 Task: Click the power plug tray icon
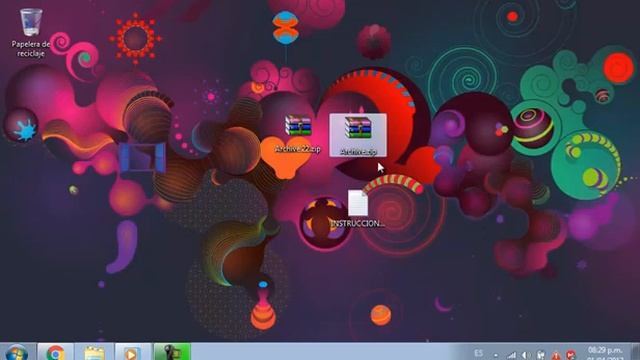click(541, 355)
